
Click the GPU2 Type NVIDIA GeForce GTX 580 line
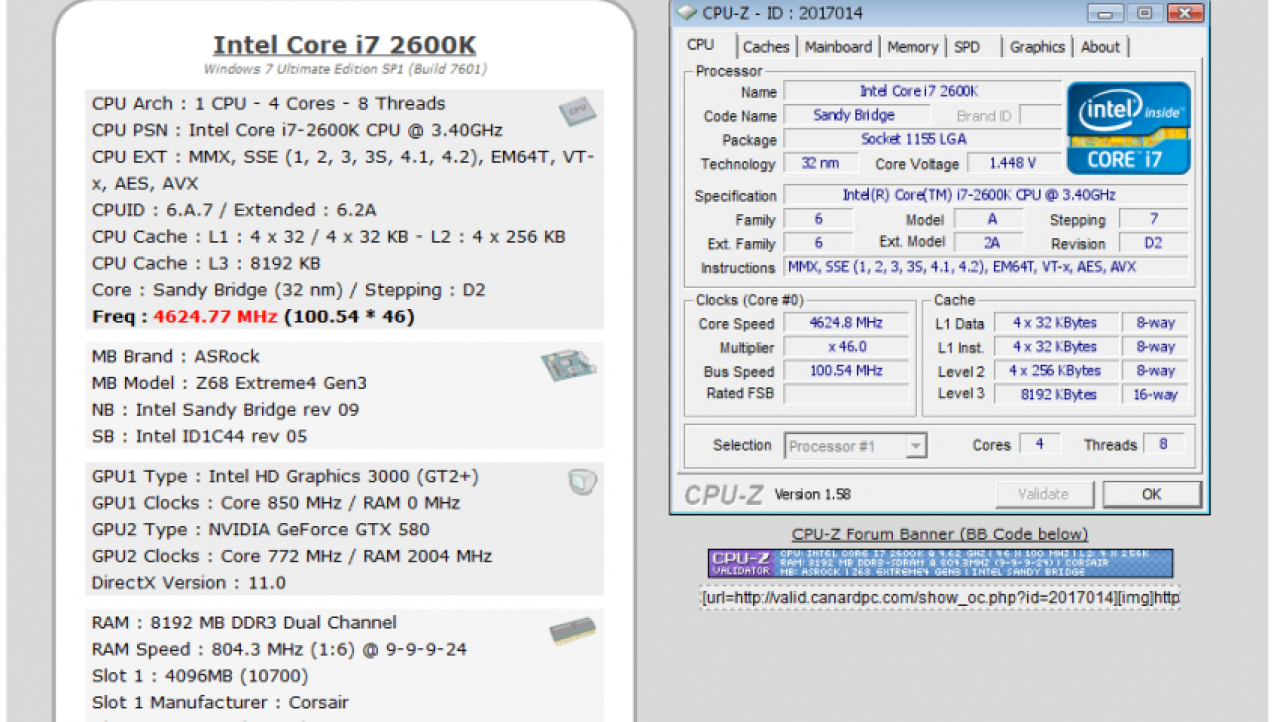261,530
